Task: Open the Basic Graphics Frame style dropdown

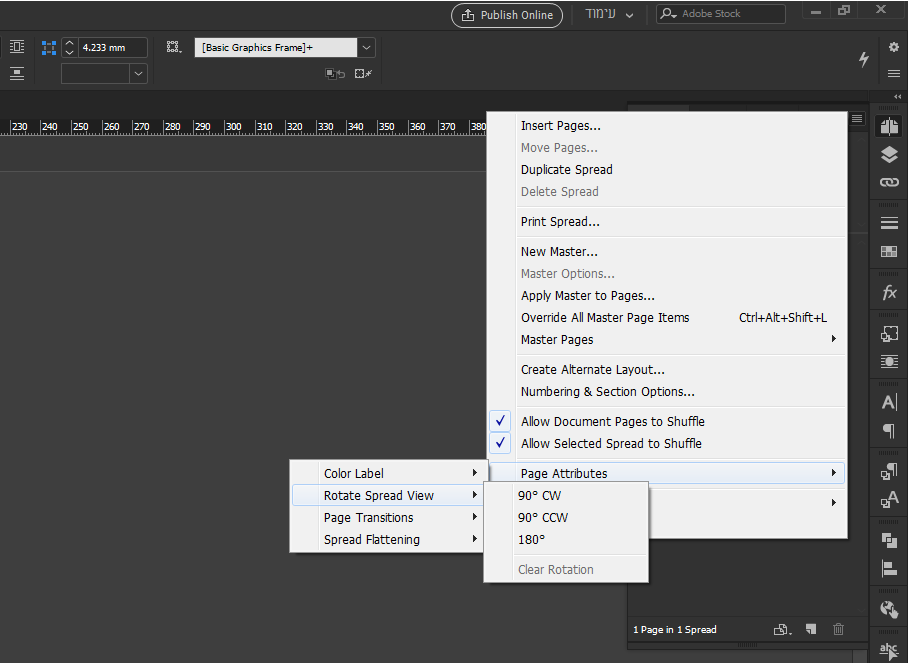Action: click(366, 48)
